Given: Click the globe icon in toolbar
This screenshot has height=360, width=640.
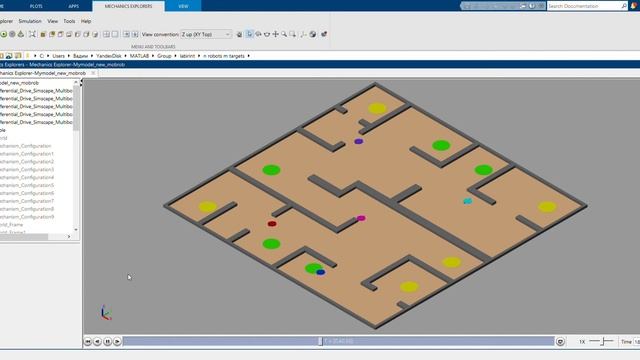Looking at the screenshot, I should [x=313, y=34].
